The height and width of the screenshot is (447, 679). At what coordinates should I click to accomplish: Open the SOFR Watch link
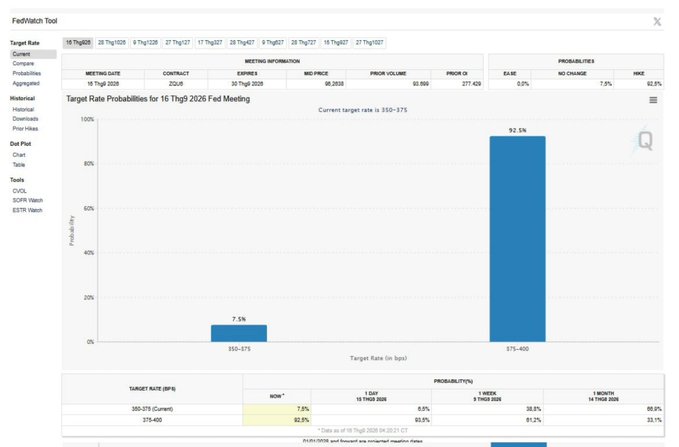click(x=27, y=200)
